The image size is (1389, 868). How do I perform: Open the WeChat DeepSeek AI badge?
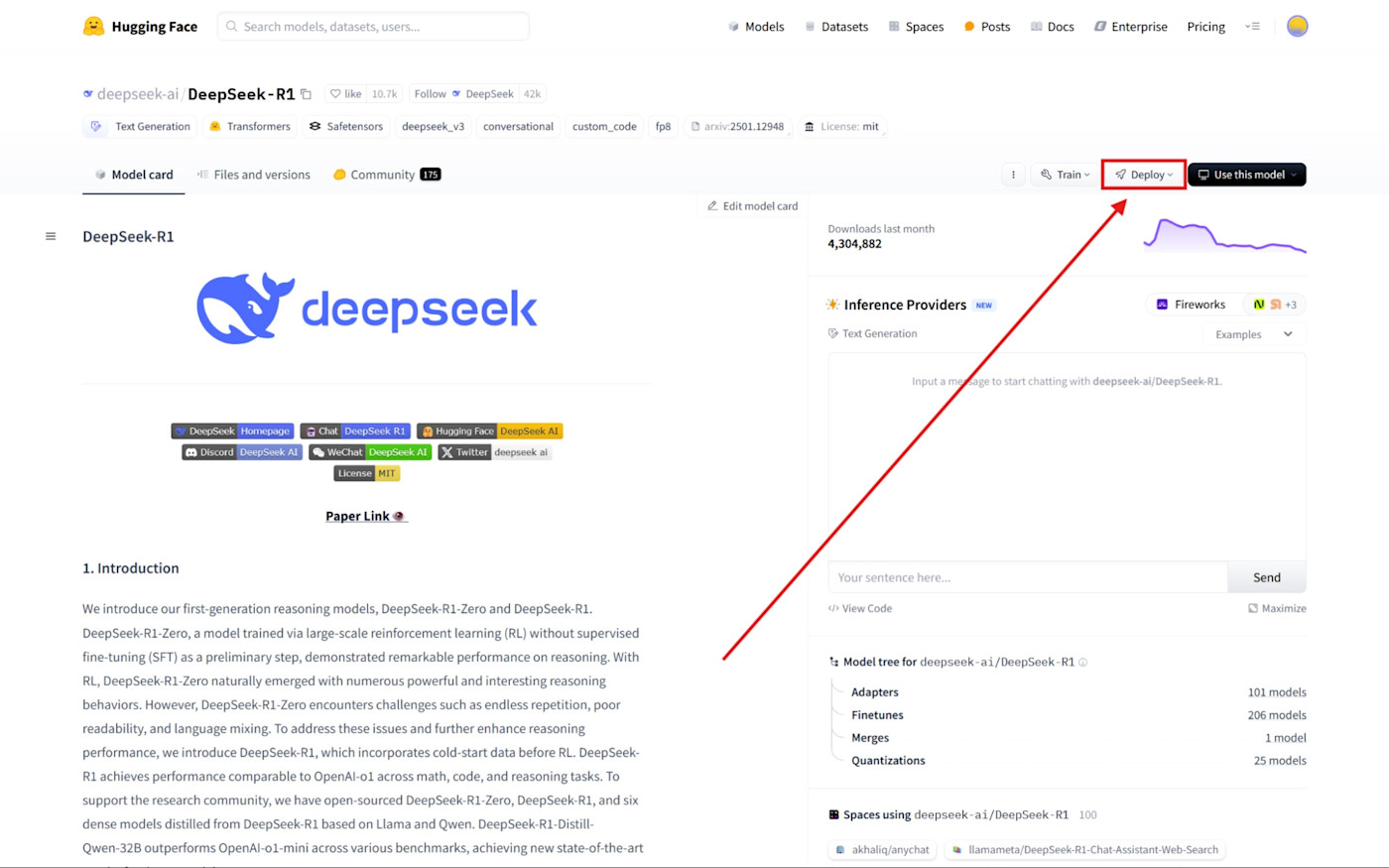point(370,452)
